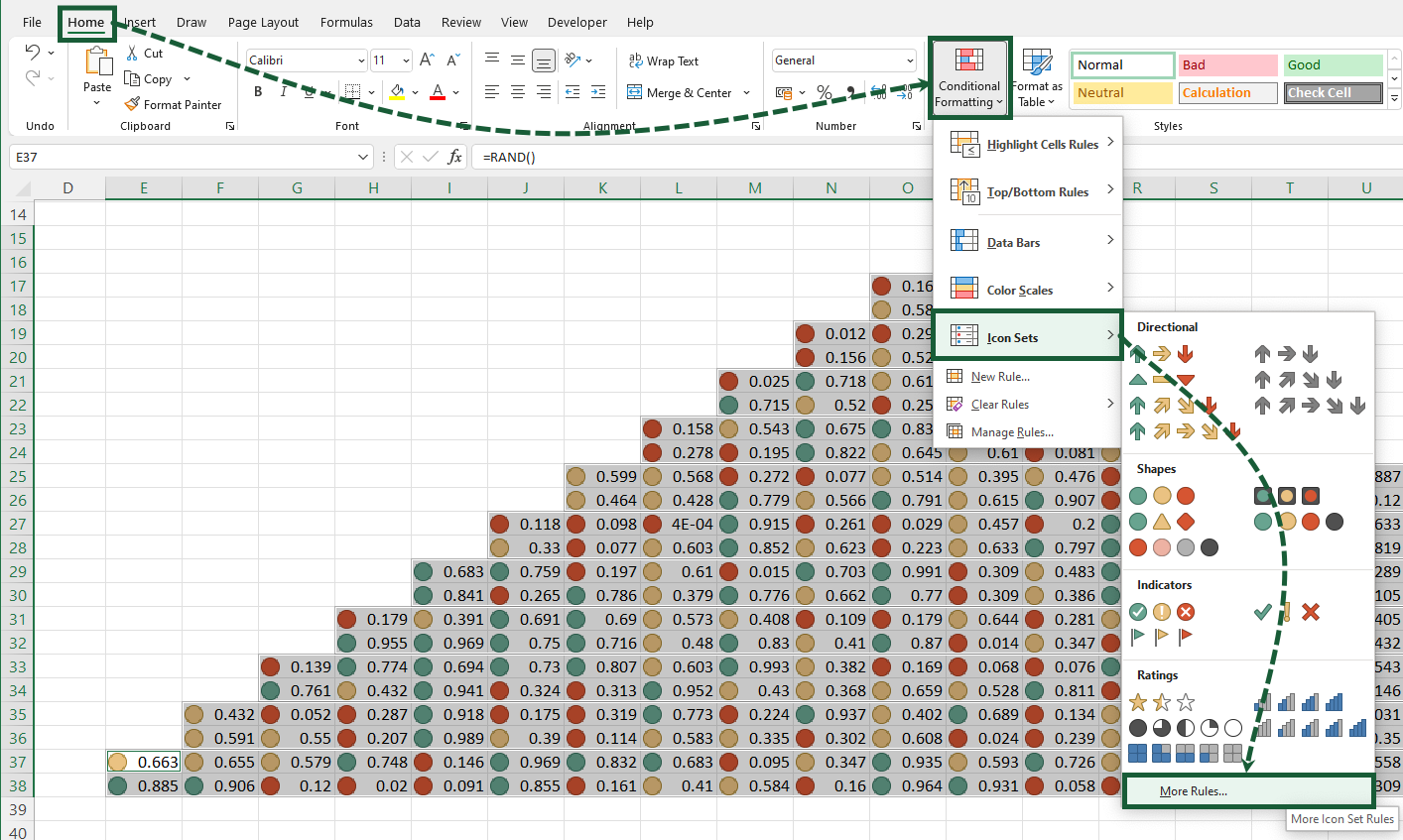Screen dimensions: 1403x840
Task: Click the Conditional Formatting icon
Action: point(969,76)
